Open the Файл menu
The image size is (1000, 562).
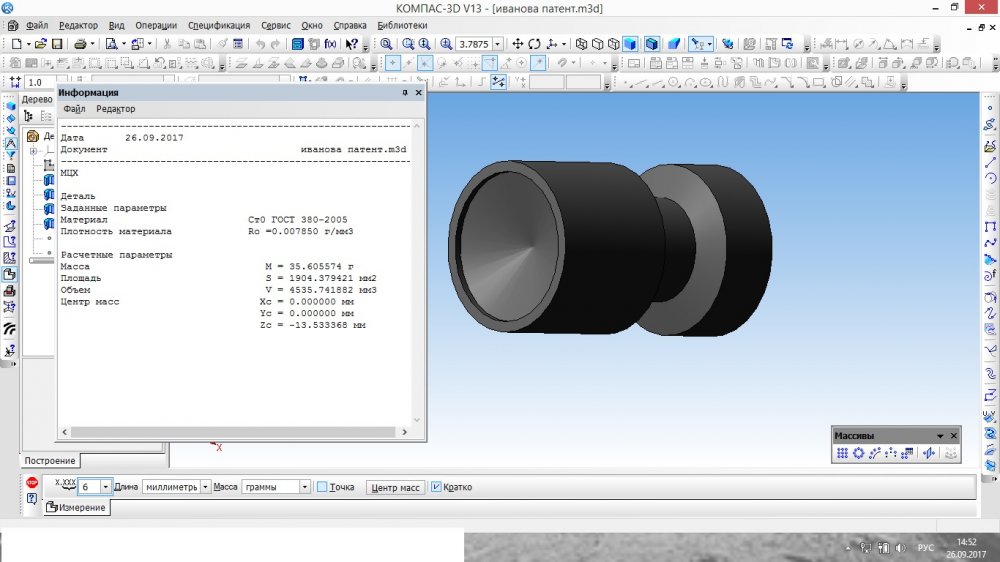pyautogui.click(x=37, y=26)
